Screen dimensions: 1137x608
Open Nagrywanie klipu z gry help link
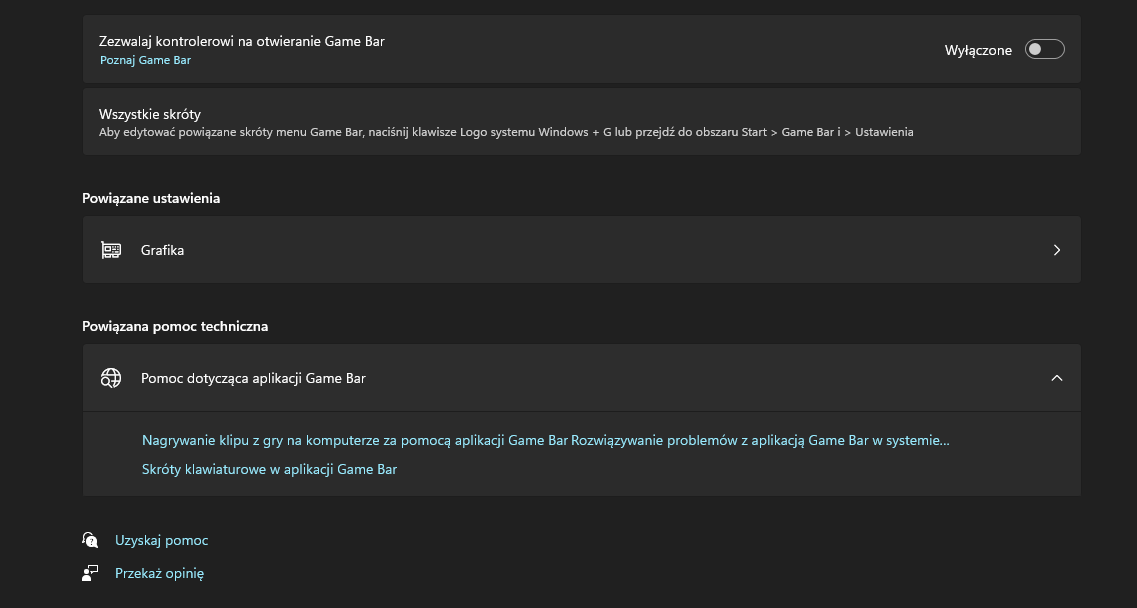pos(355,440)
